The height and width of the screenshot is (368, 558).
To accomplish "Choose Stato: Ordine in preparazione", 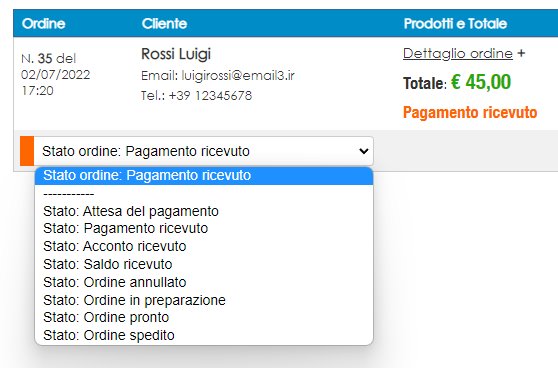I will pos(204,300).
